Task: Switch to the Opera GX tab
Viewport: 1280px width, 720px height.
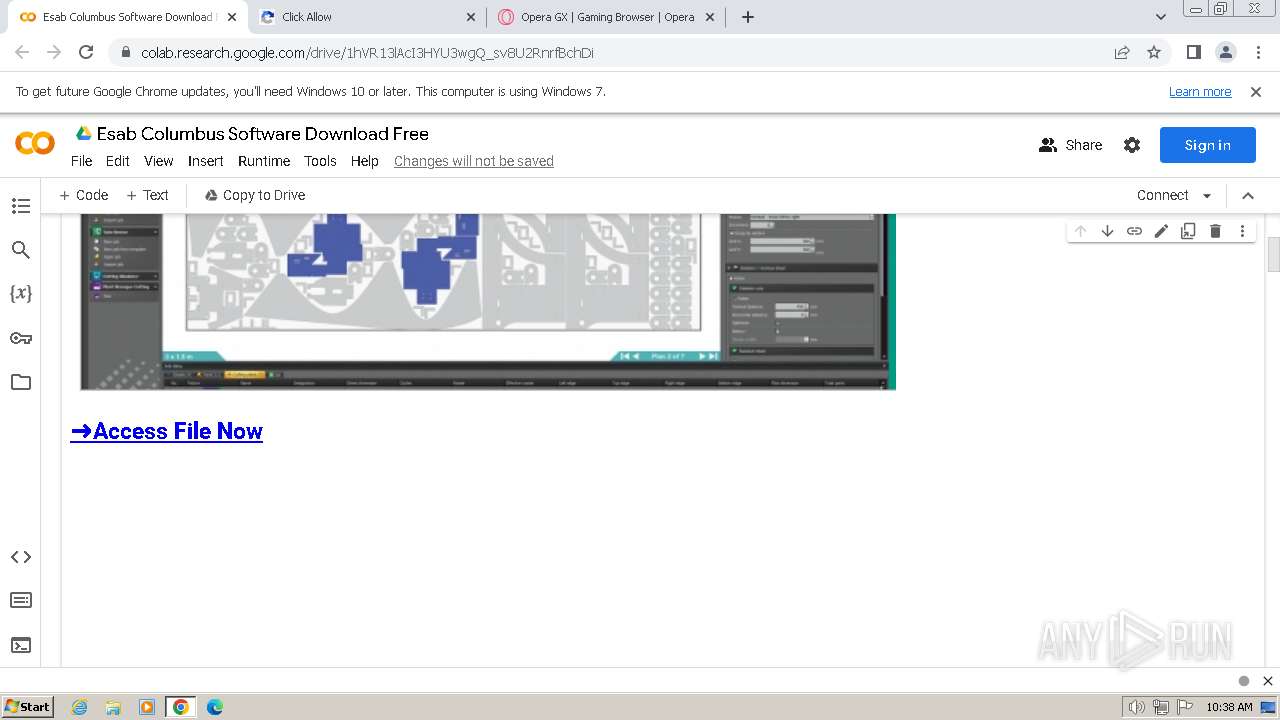Action: click(607, 17)
